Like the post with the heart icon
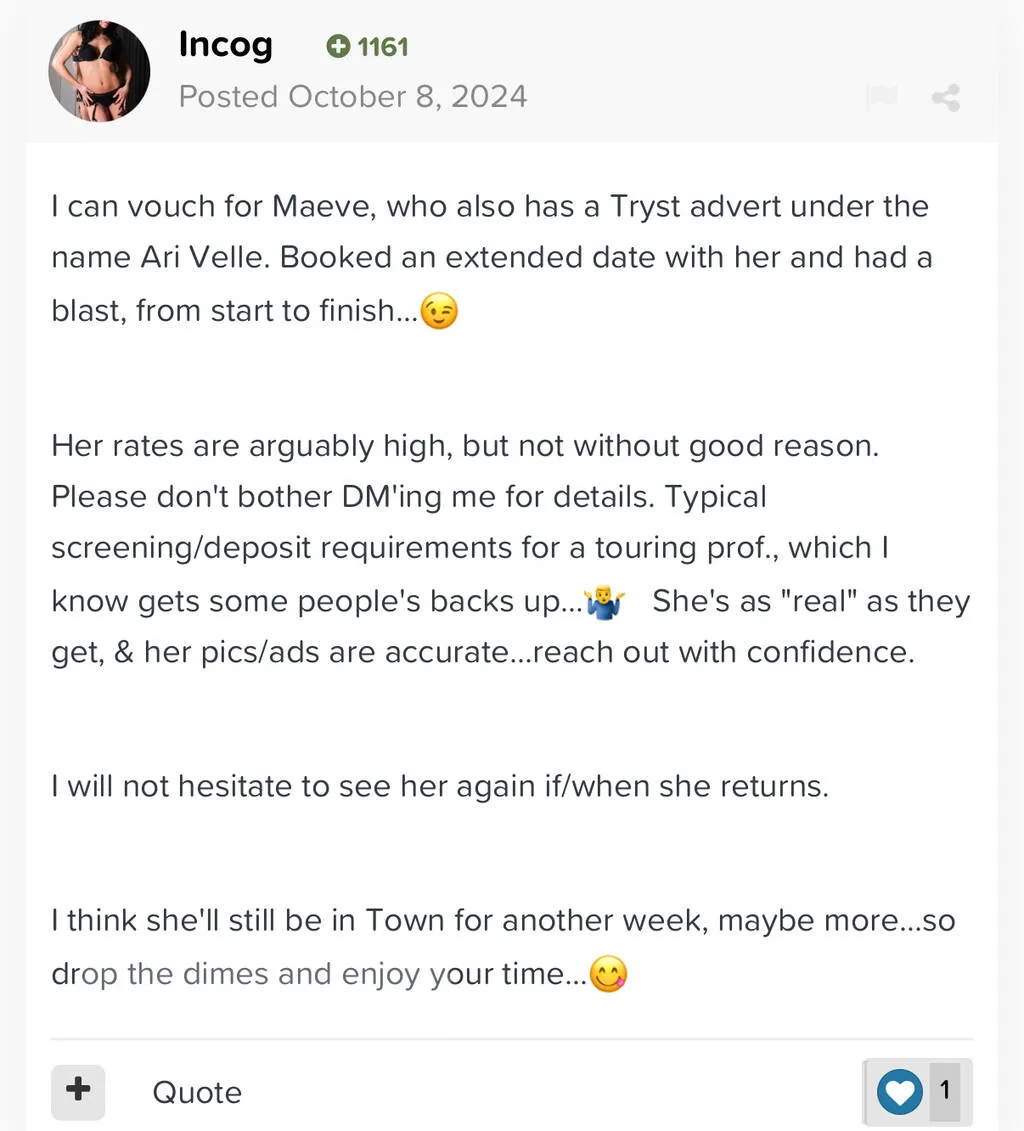Image resolution: width=1024 pixels, height=1131 pixels. [x=899, y=1091]
